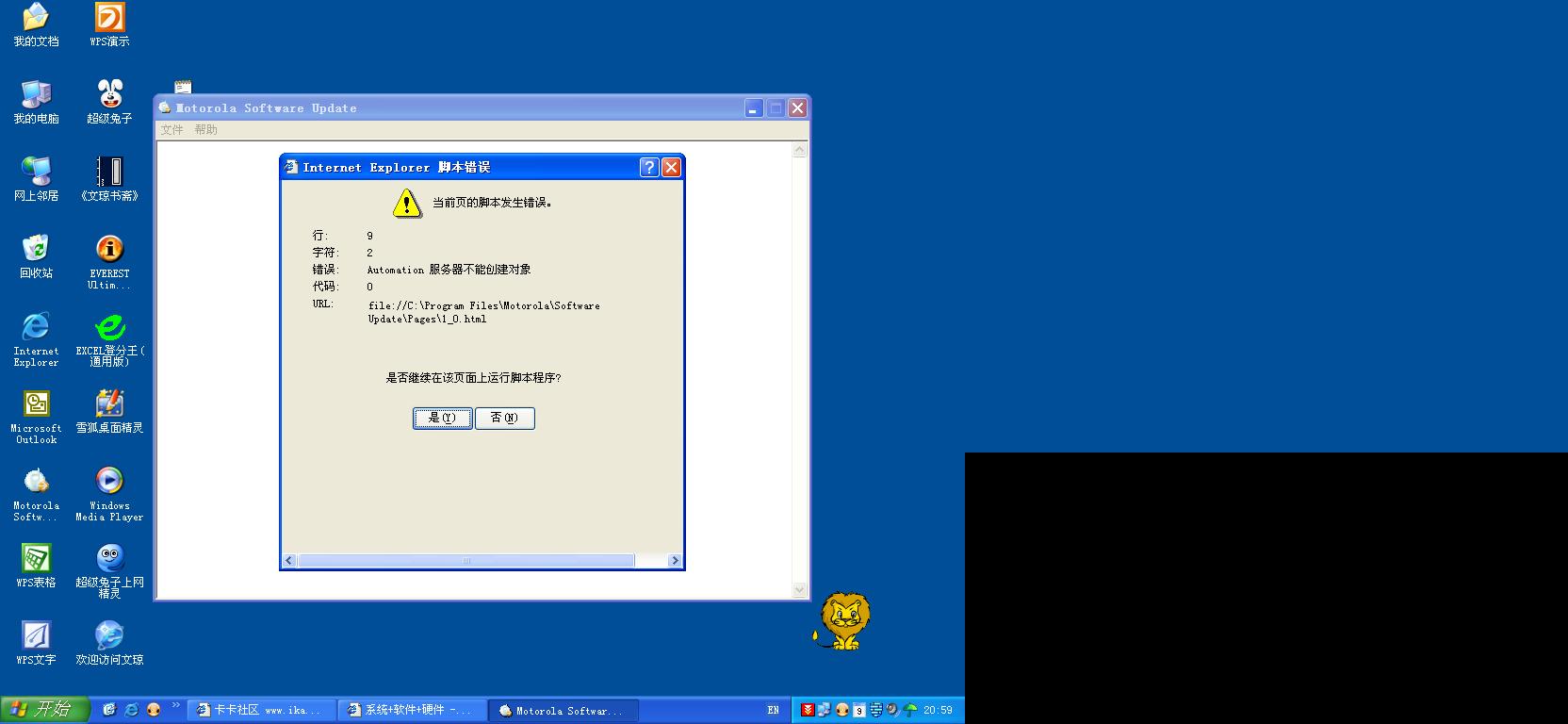Click the green umbrella icon in system tray
Screen dimensions: 1568x724
tap(910, 710)
